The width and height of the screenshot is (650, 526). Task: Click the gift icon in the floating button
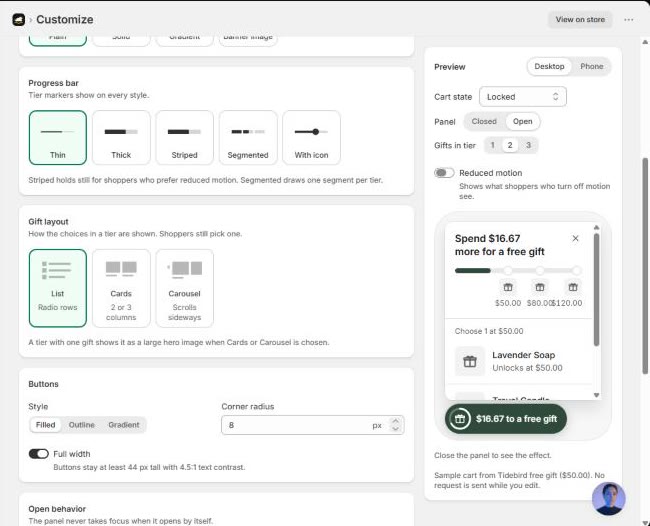[460, 419]
